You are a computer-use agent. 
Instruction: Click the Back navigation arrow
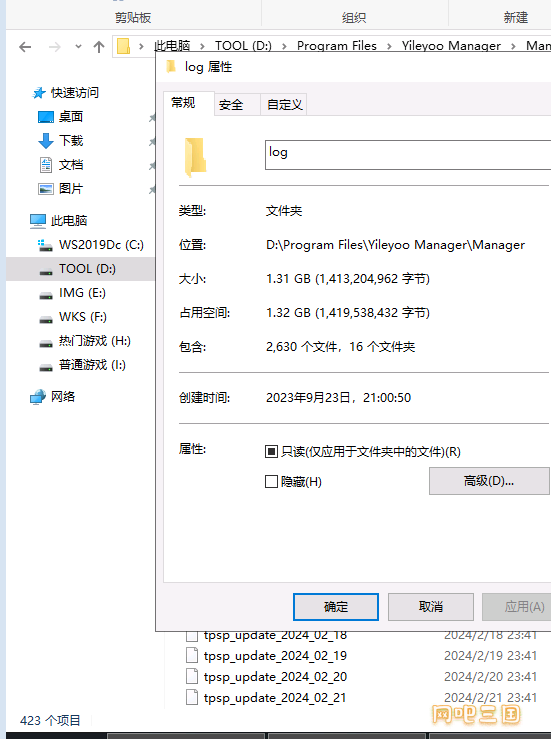(x=25, y=47)
